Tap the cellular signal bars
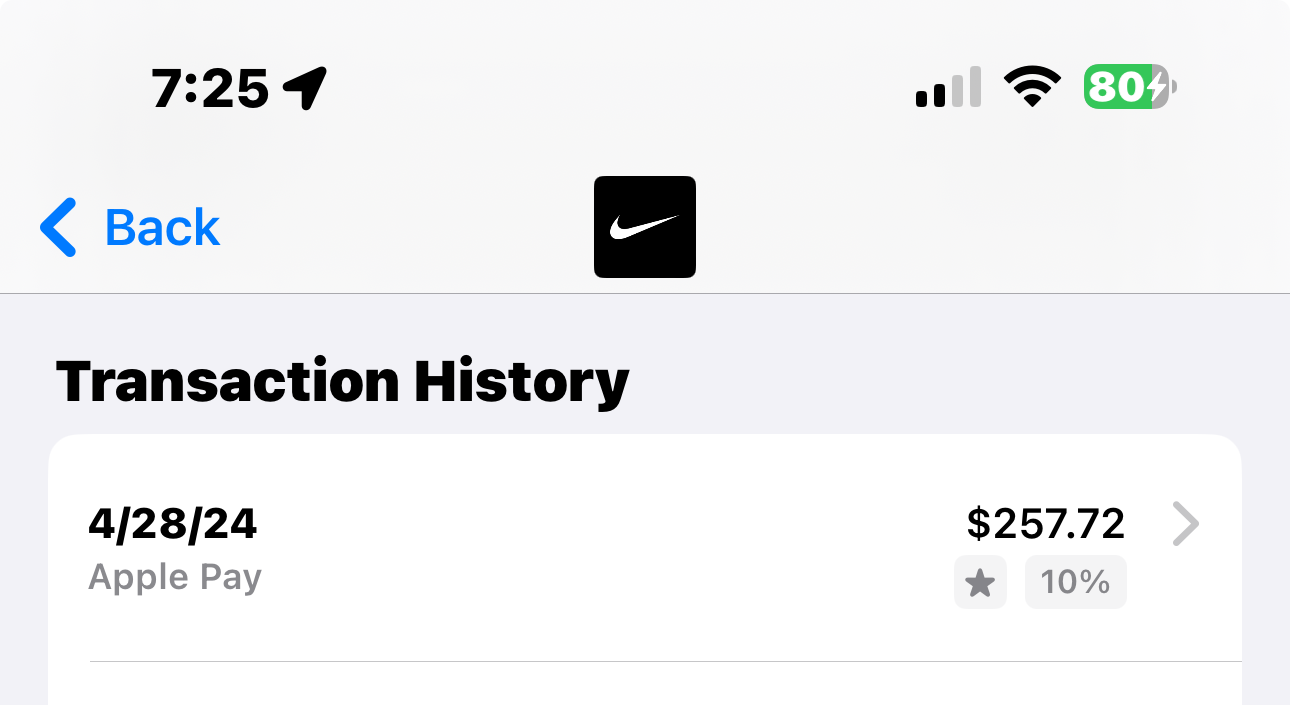This screenshot has width=1290, height=705. 947,88
